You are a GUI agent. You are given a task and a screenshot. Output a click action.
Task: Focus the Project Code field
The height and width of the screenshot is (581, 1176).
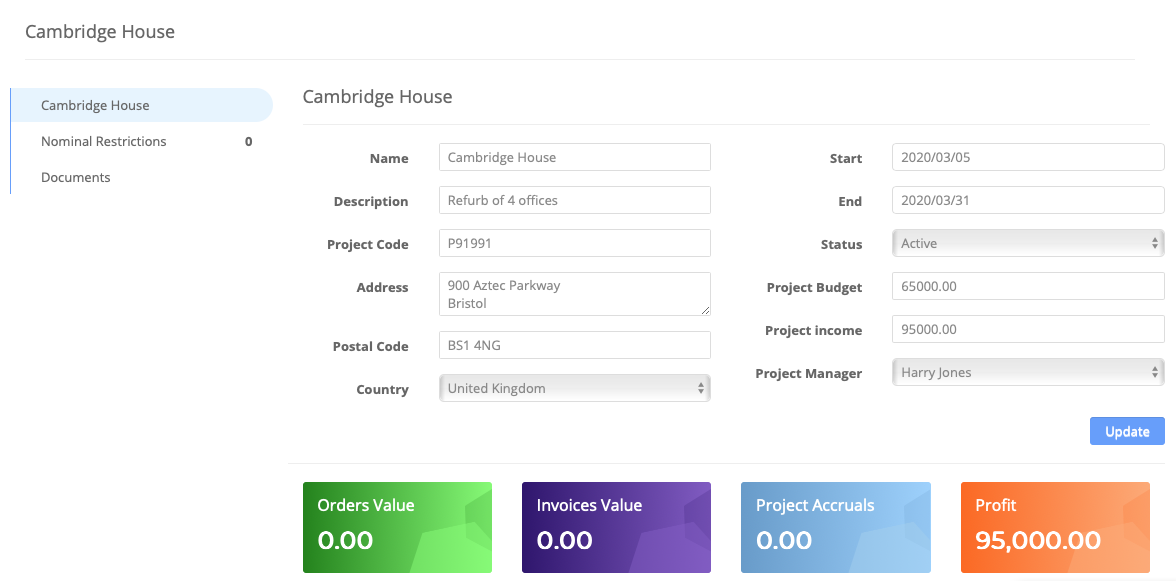click(574, 243)
